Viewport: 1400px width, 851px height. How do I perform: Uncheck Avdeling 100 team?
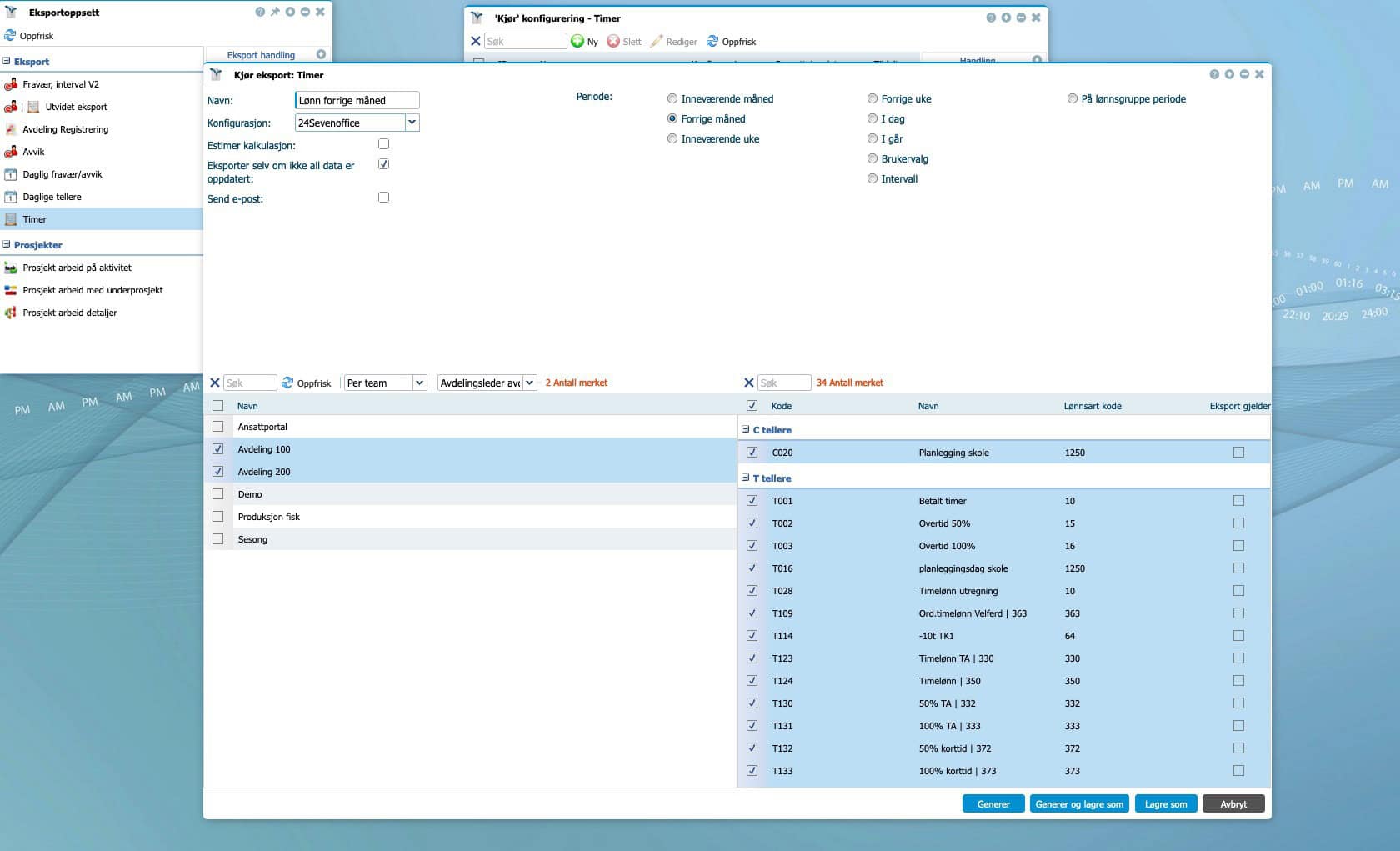(218, 448)
